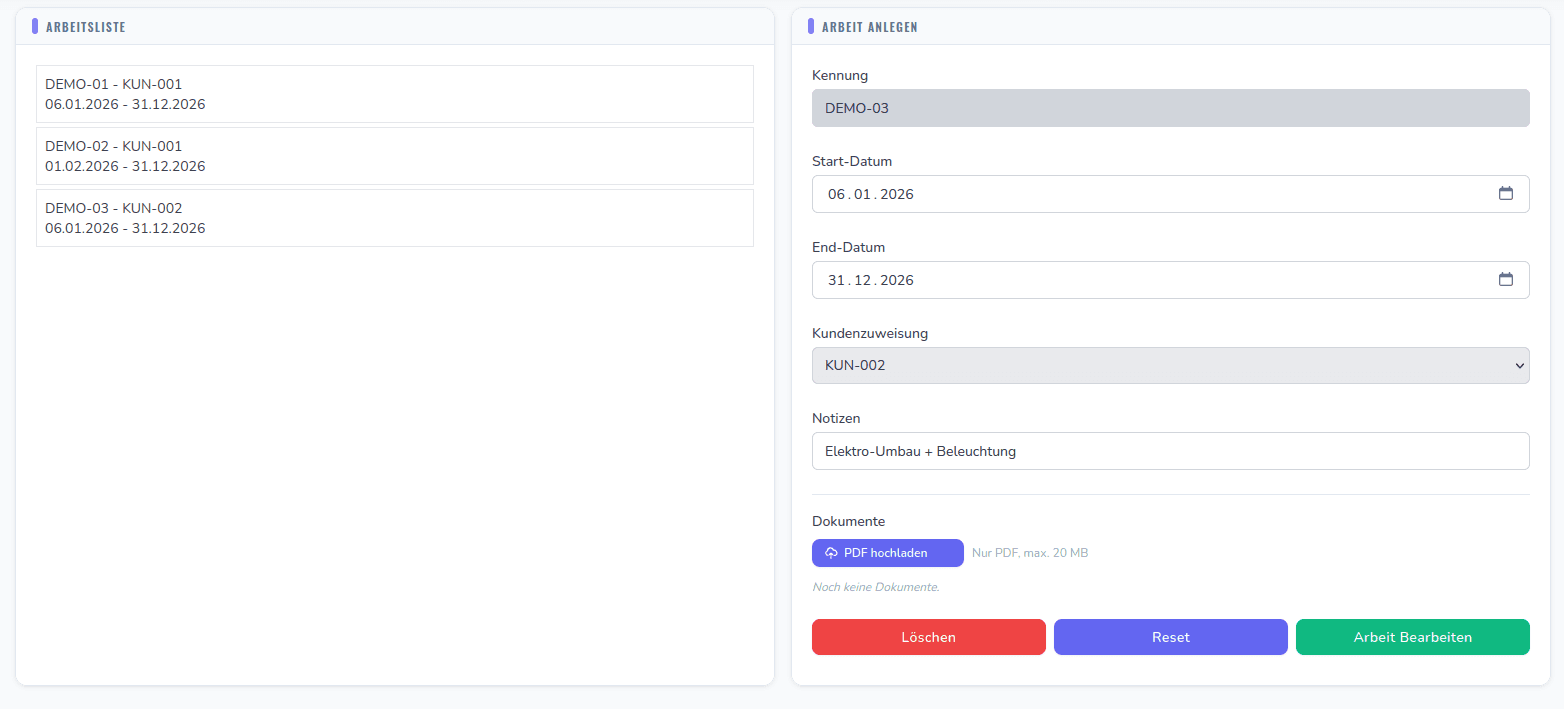
Task: Click the purple accent bar beside ARBEIT ANLEGEN
Action: click(810, 26)
